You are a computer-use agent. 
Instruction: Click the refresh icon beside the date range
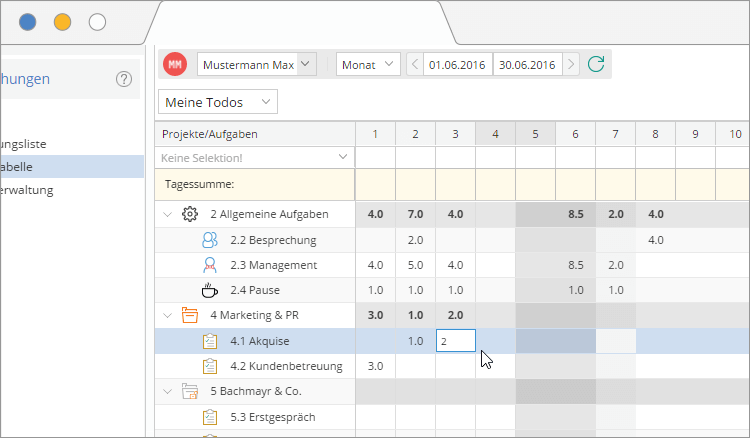tap(596, 65)
